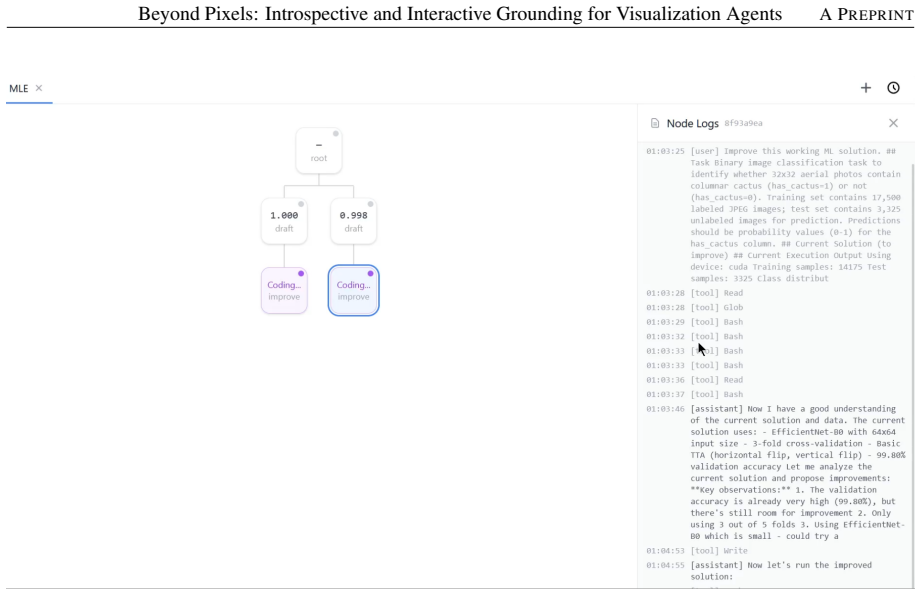
Task: Select the highlighted blue Coding improve node
Action: pyautogui.click(x=354, y=290)
